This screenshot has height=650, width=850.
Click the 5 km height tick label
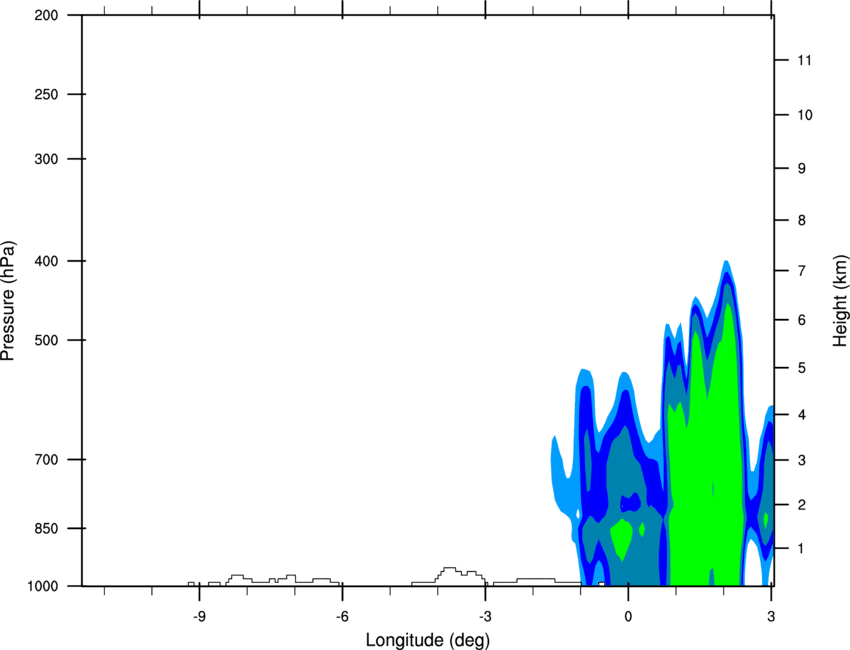[x=802, y=368]
